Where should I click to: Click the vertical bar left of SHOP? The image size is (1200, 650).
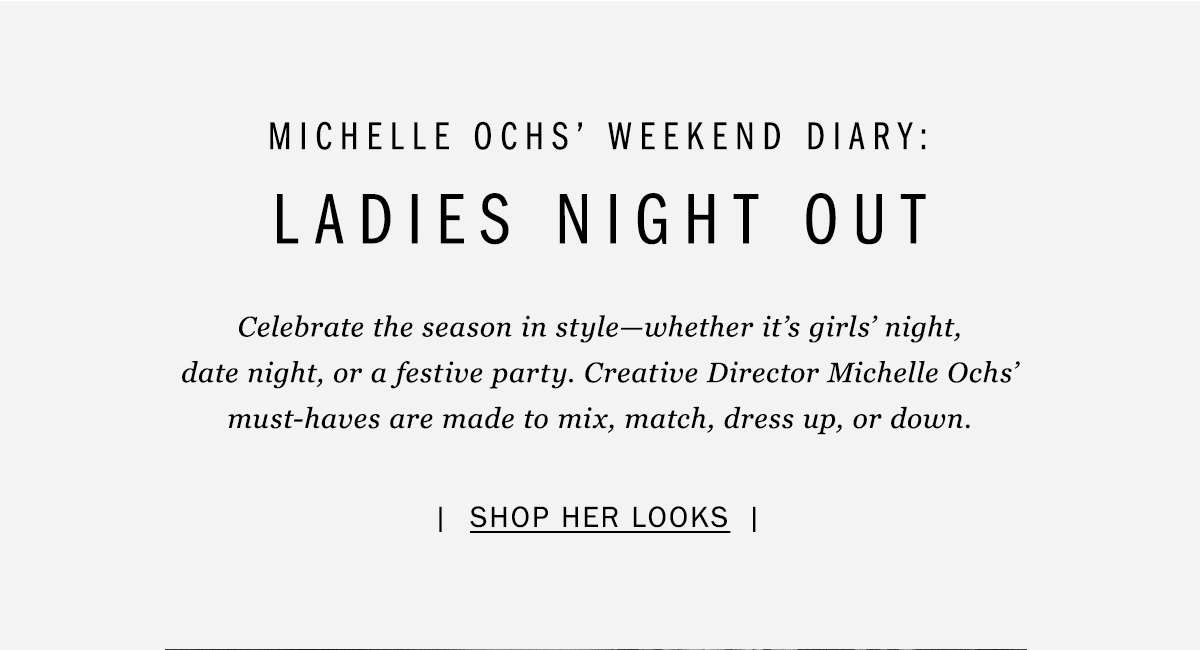tap(441, 518)
